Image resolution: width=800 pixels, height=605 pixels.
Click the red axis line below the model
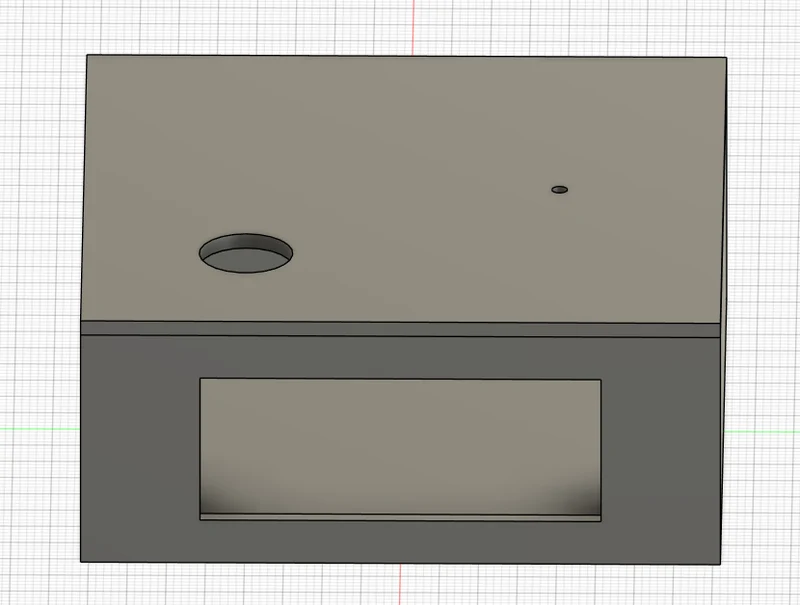(401, 584)
